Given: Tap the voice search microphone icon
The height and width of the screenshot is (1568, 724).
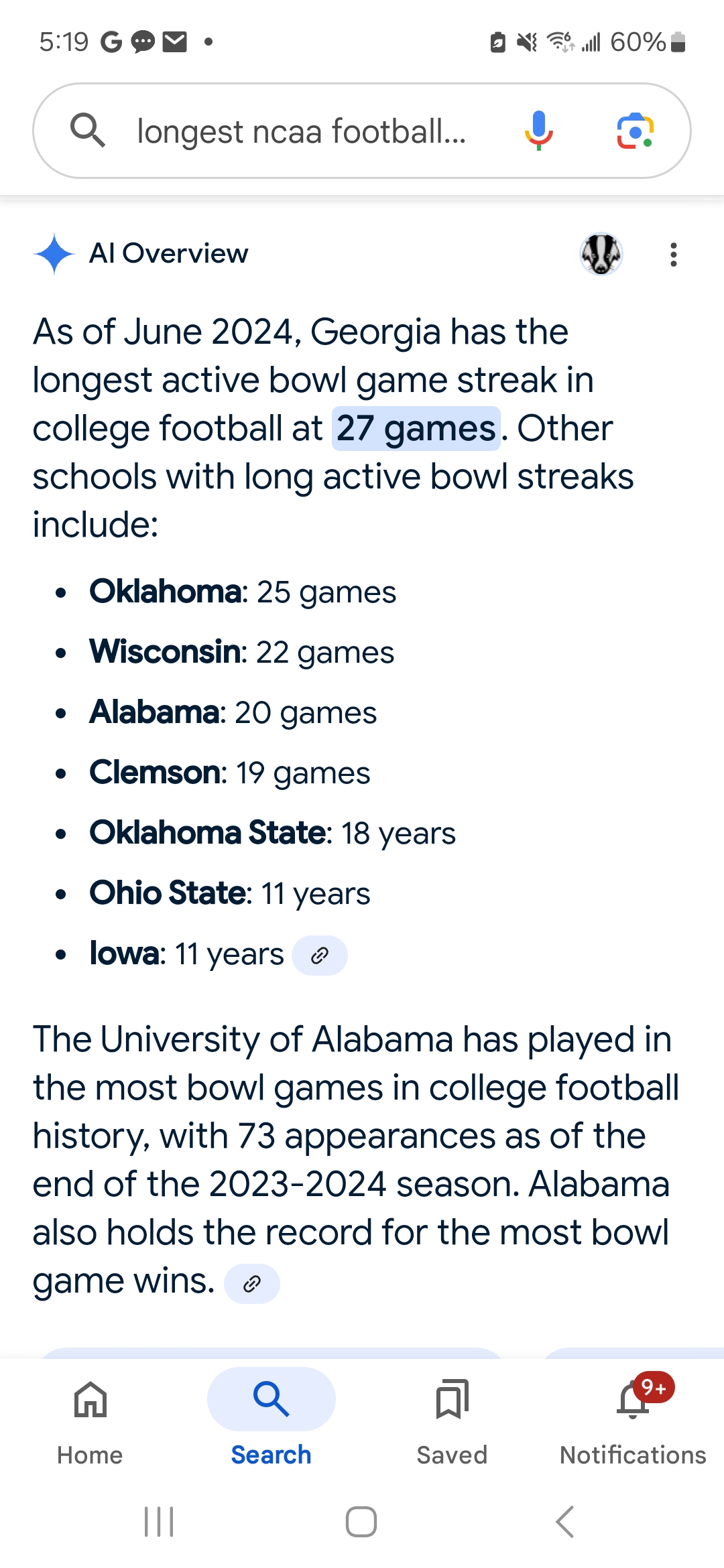Looking at the screenshot, I should click(x=538, y=131).
